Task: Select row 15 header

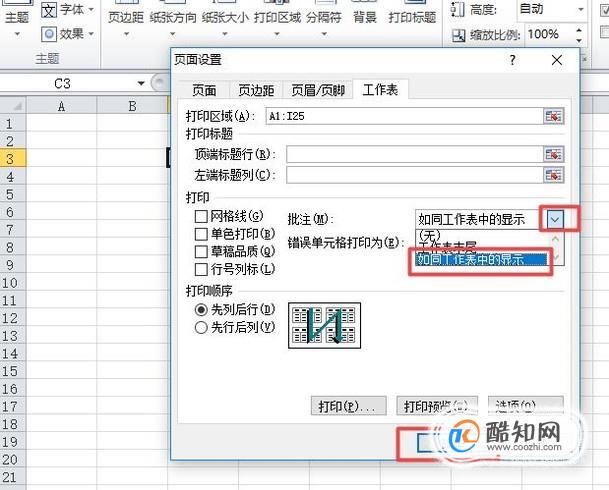Action: (x=13, y=371)
